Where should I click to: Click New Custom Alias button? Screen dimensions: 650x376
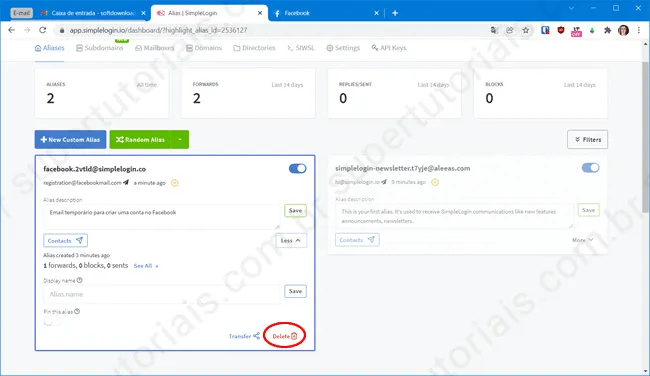(70, 139)
